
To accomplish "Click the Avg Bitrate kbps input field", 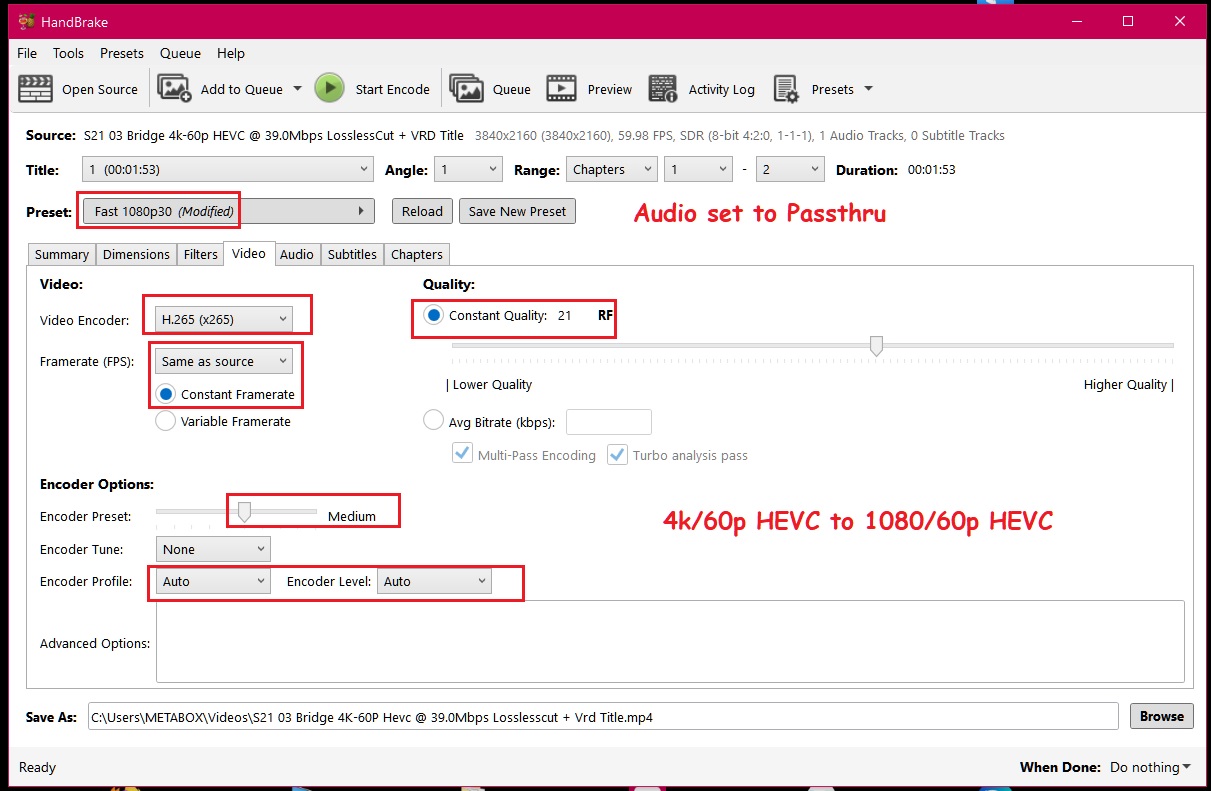I will click(609, 422).
